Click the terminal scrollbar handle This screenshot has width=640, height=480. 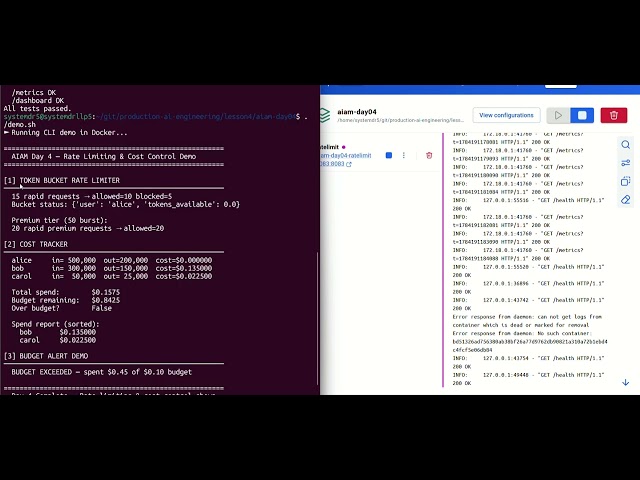[x=318, y=318]
